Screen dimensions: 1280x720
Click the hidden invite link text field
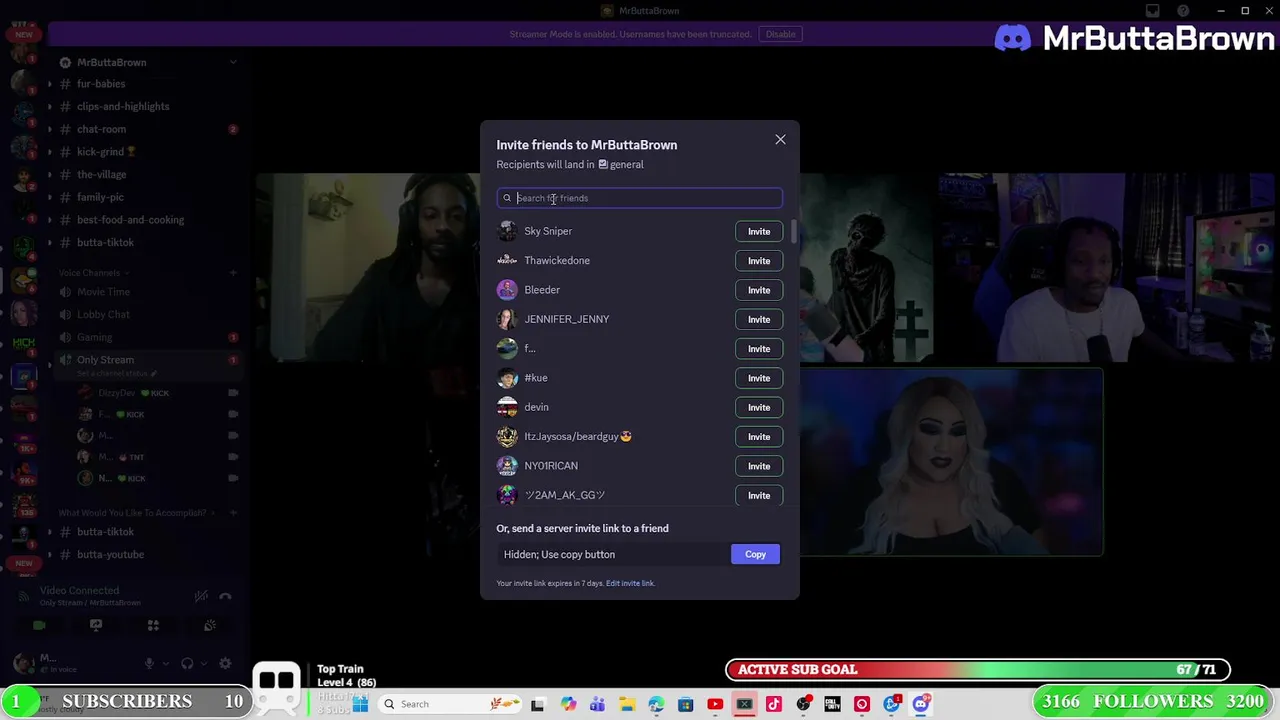pos(613,554)
